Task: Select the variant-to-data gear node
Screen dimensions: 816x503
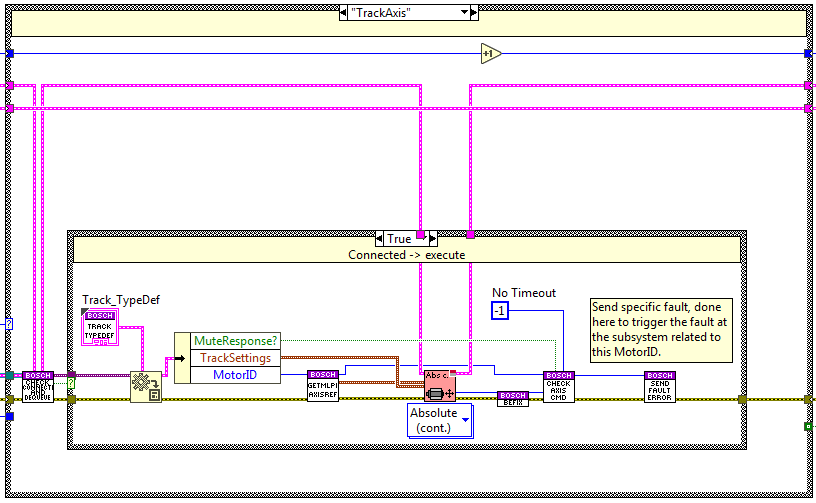Action: [146, 386]
